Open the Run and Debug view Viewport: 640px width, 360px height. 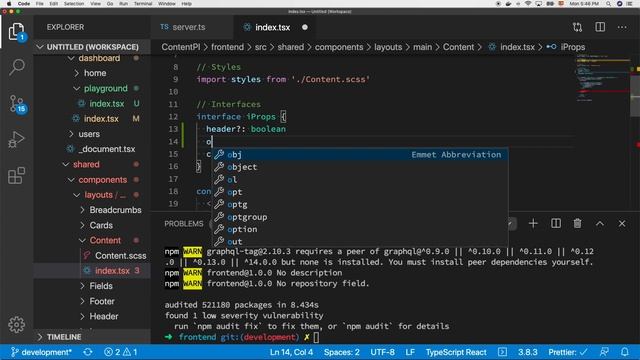(16, 140)
